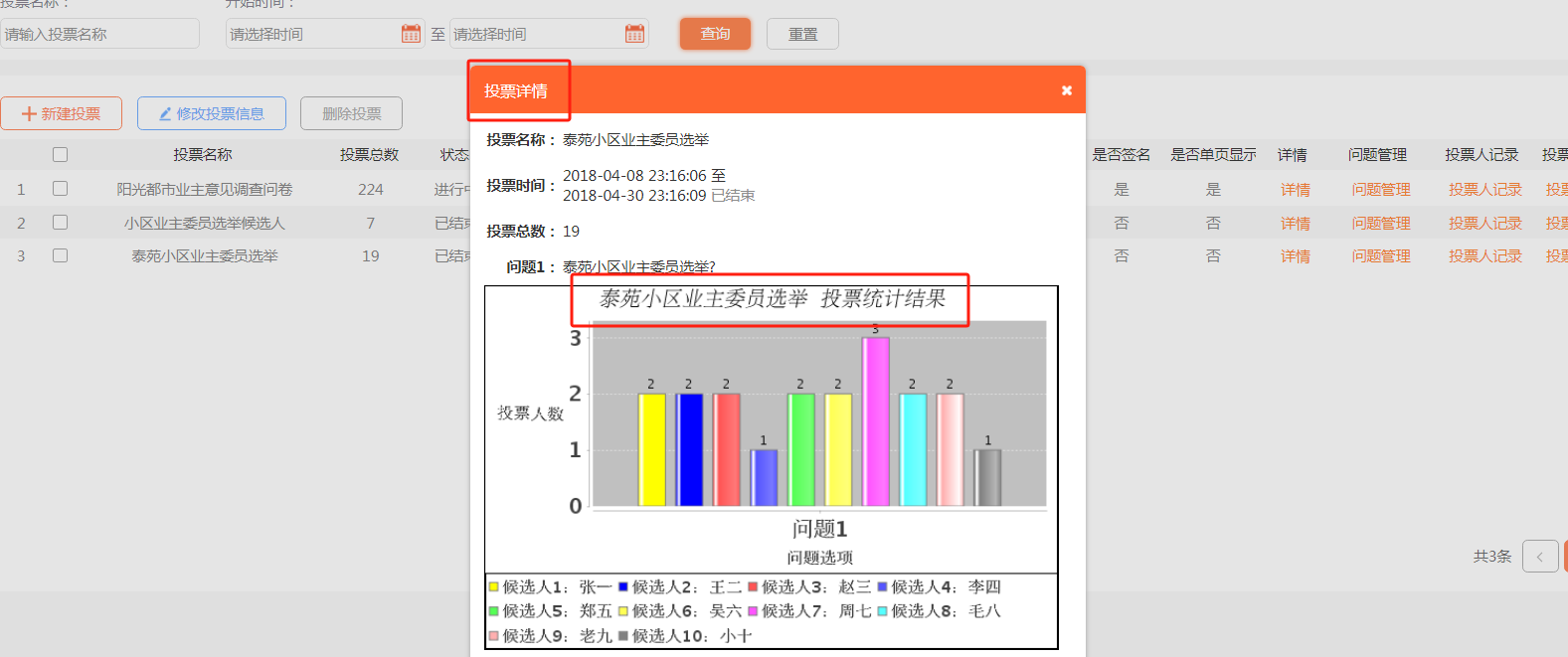
Task: Open 问题管理 for the second row
Action: click(1380, 224)
